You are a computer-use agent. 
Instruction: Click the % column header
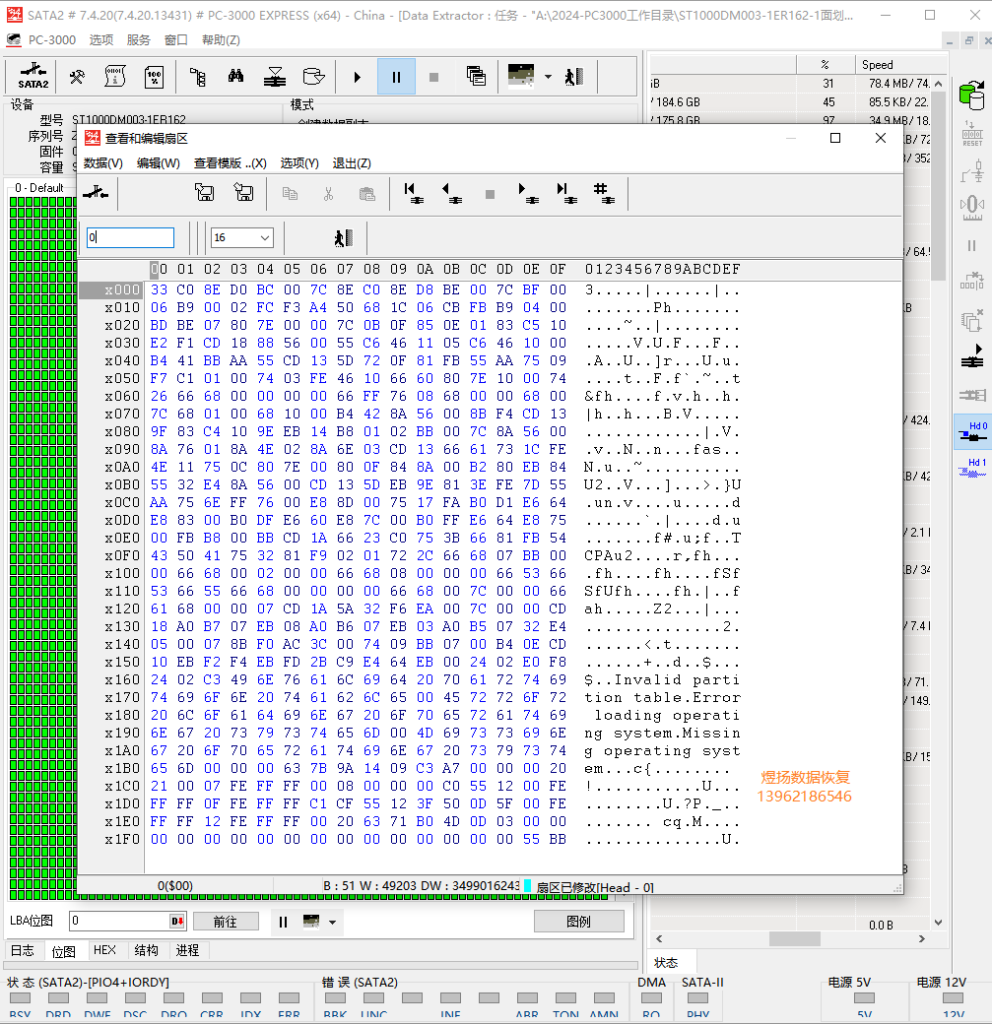[825, 65]
